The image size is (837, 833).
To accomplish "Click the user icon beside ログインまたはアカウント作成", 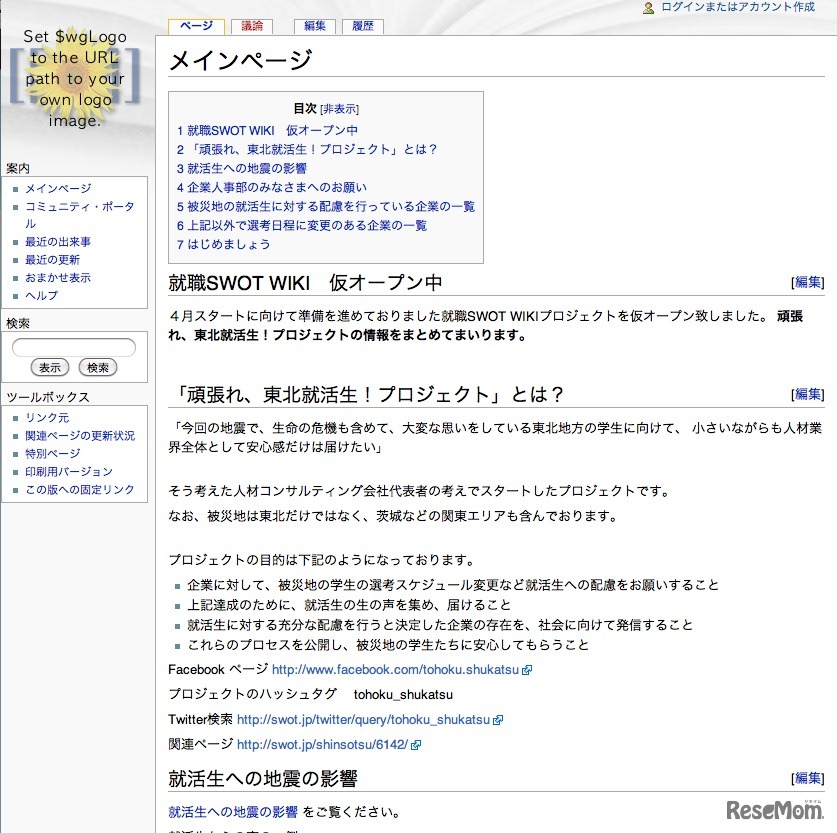I will pyautogui.click(x=650, y=8).
